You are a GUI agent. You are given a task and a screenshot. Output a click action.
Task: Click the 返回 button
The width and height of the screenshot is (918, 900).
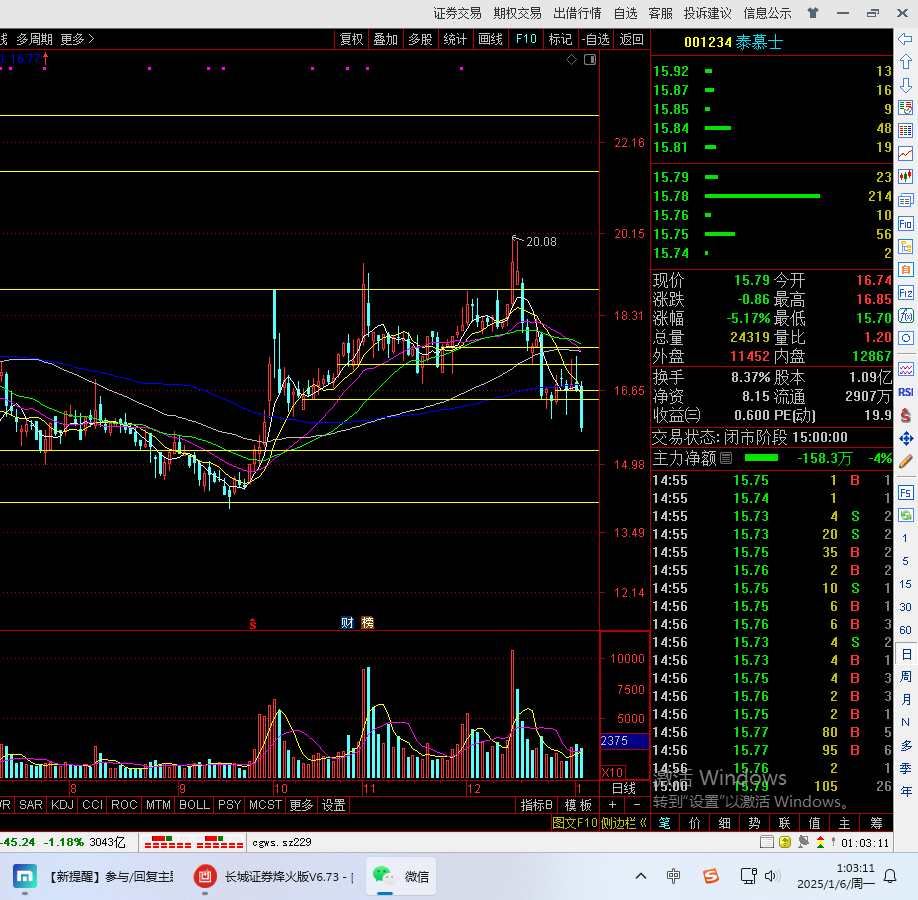tap(632, 39)
